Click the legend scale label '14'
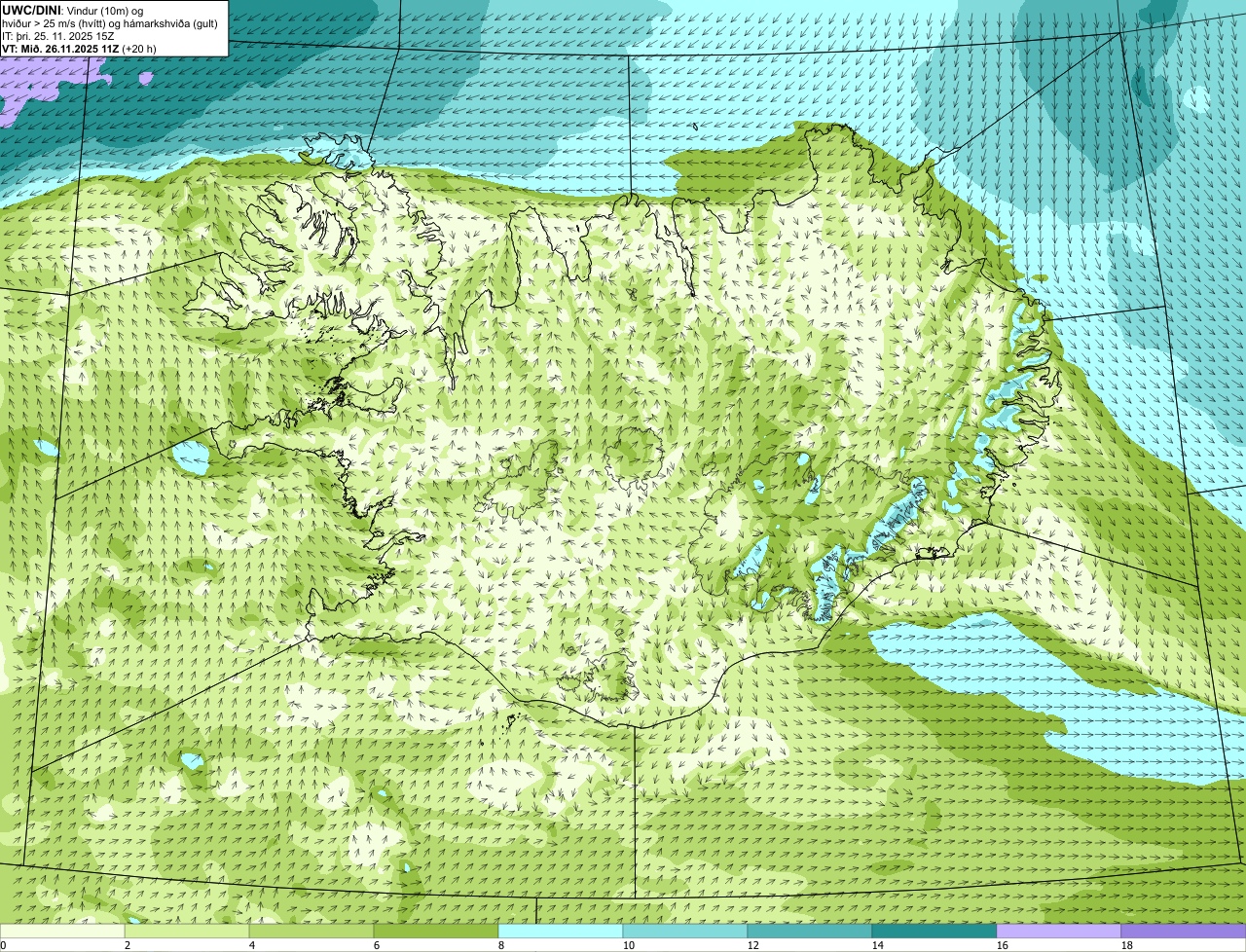This screenshot has height=952, width=1246. tap(878, 945)
